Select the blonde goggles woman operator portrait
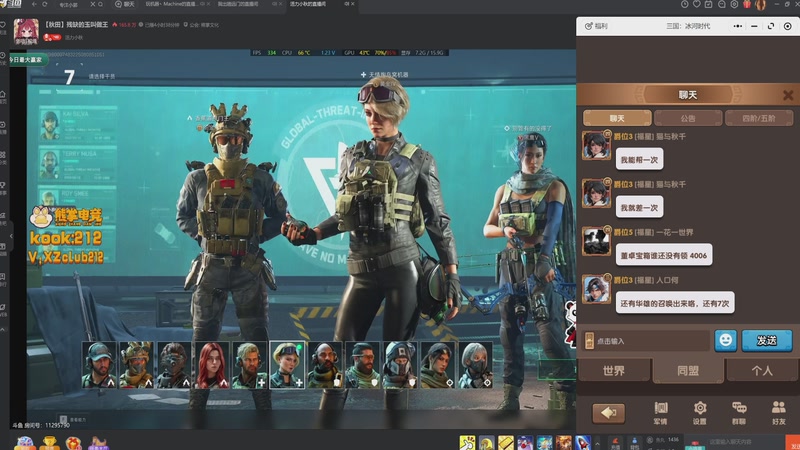800x450 pixels. 287,365
